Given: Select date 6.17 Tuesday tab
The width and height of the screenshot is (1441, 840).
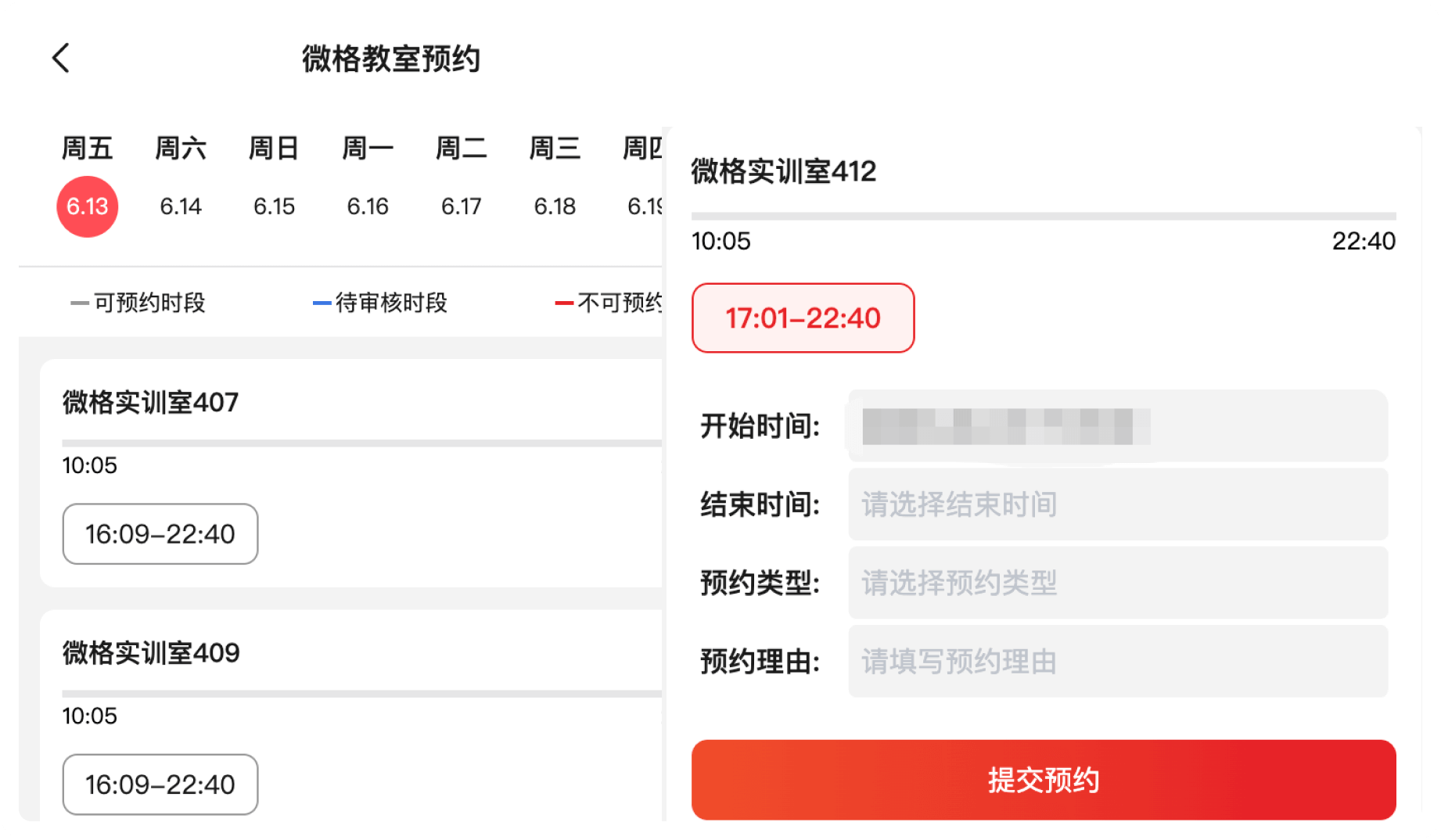Looking at the screenshot, I should 461,180.
